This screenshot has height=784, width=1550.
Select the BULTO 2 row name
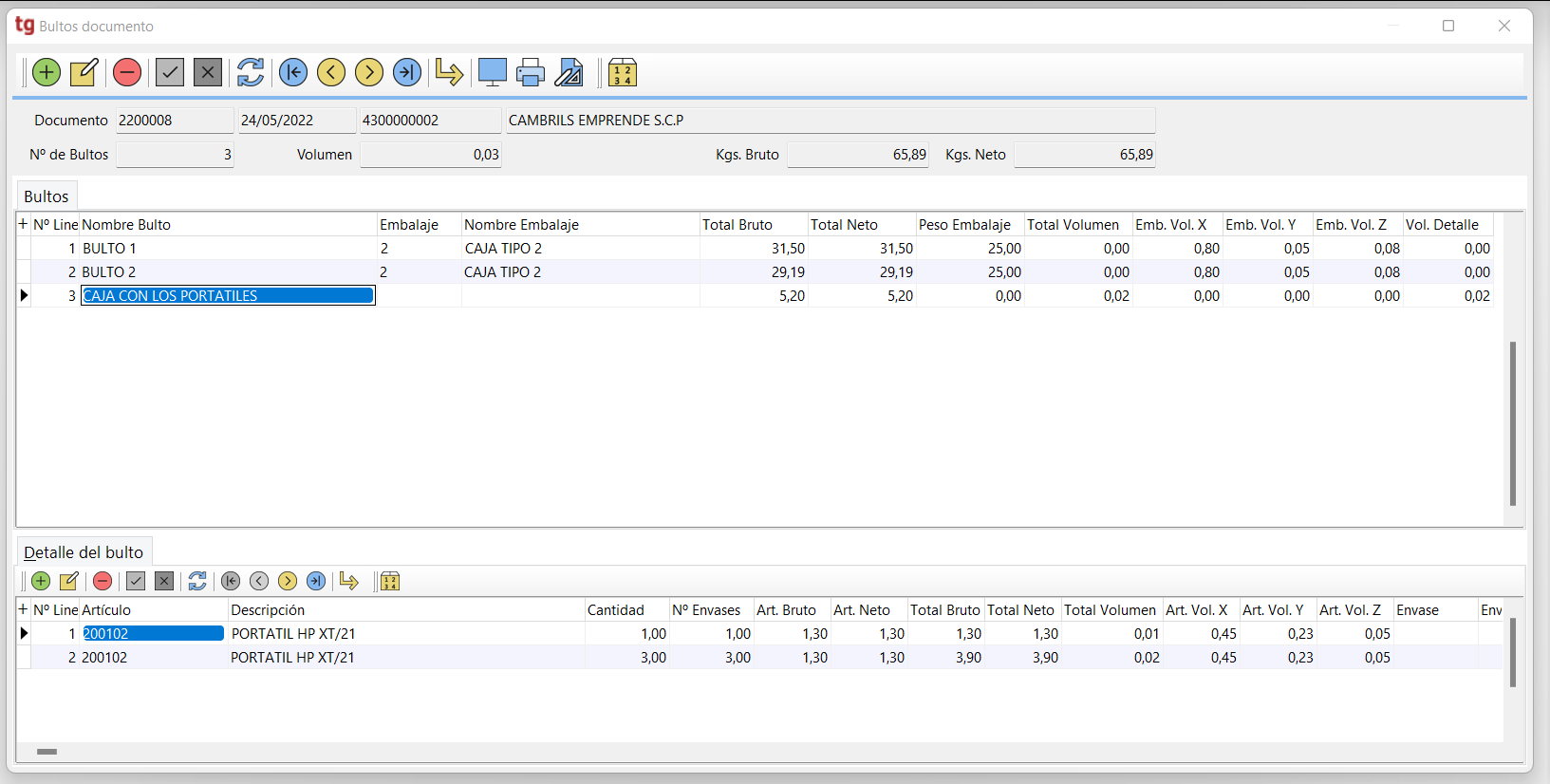point(228,272)
